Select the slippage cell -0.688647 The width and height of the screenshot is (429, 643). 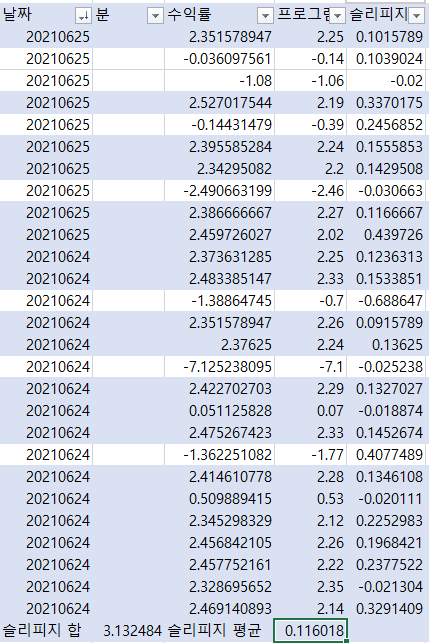[x=386, y=301]
